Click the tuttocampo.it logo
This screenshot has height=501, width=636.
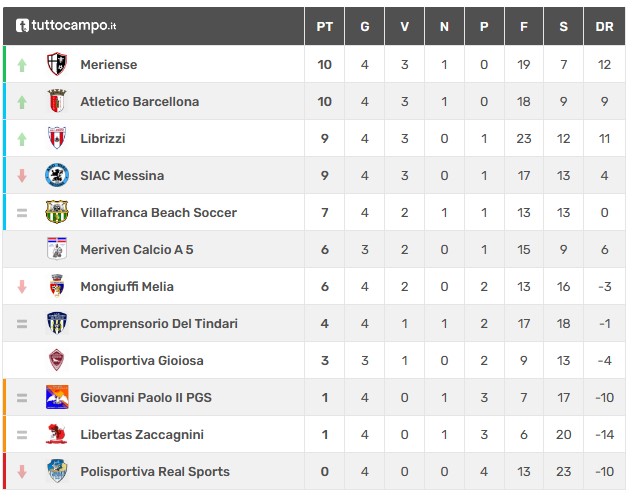(66, 26)
